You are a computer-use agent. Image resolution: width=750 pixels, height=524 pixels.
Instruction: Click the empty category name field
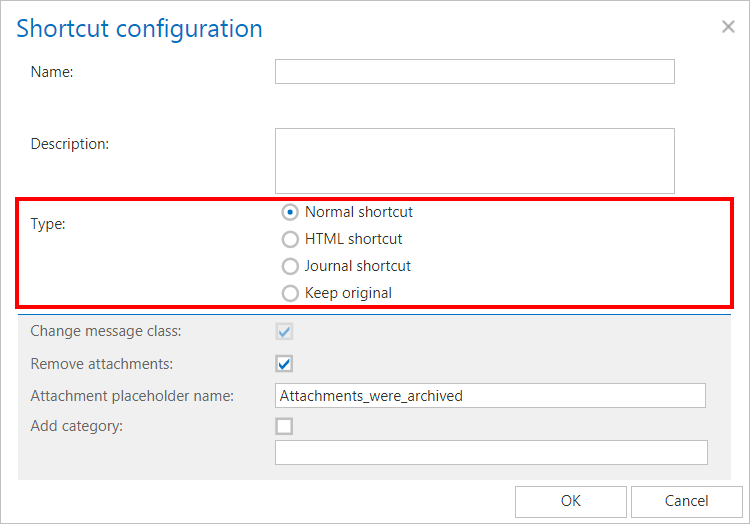(490, 453)
